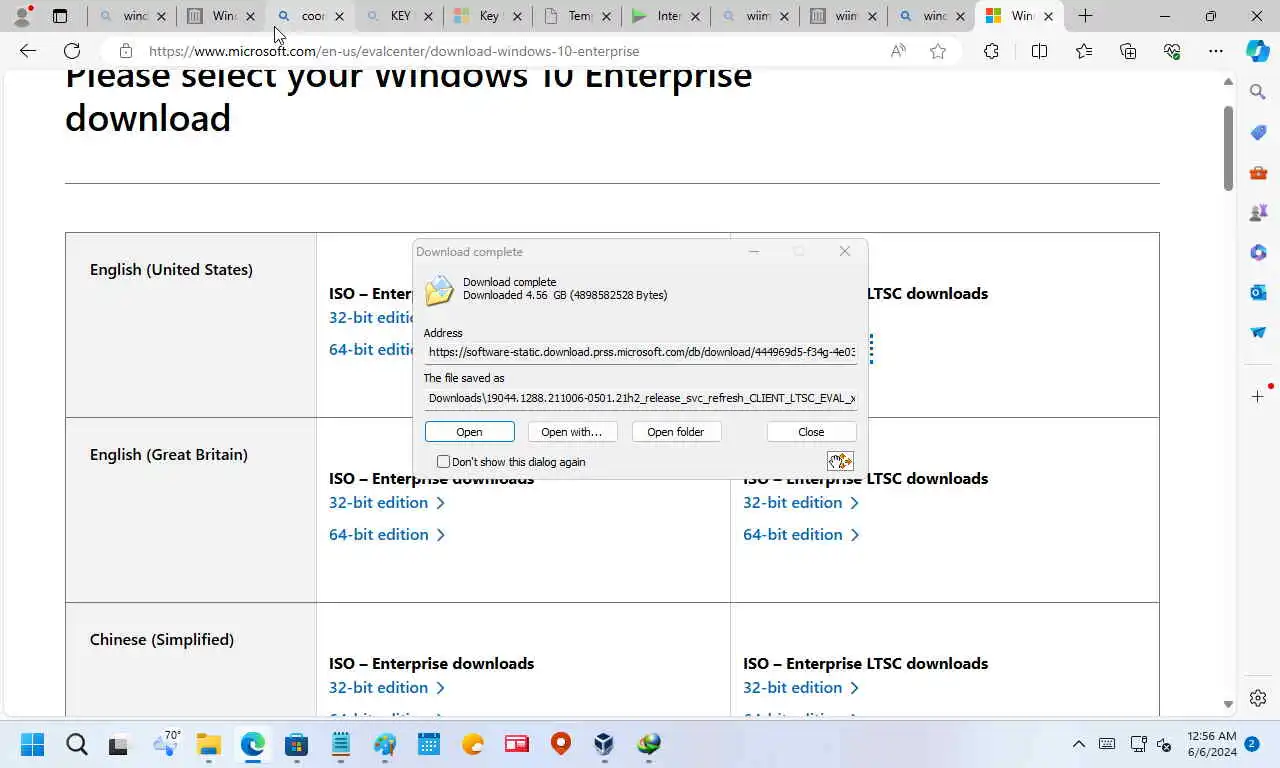Dismiss the Download complete dialog with X
Screen dimensions: 1280x768
(x=845, y=251)
